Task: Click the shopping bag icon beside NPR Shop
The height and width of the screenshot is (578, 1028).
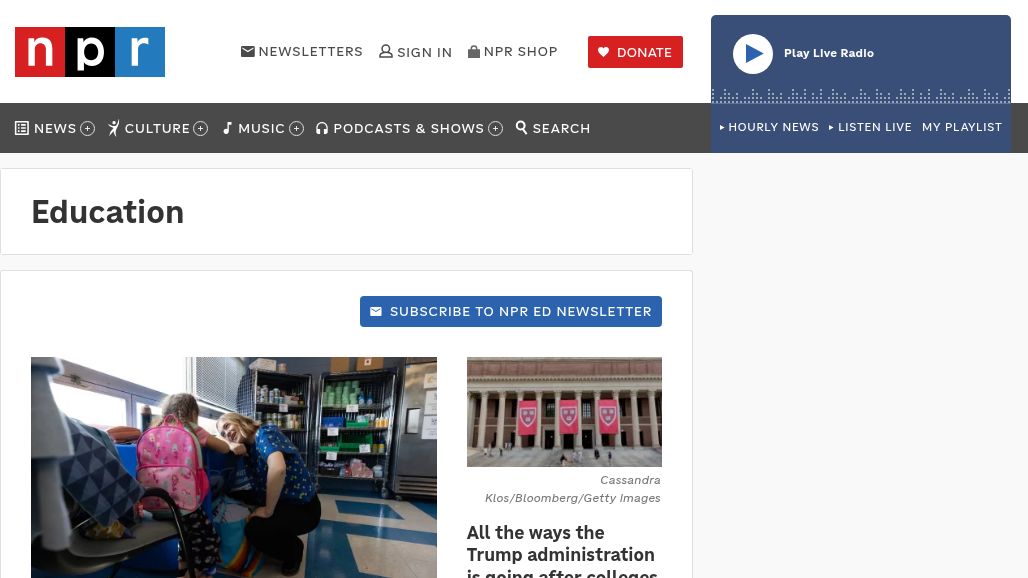Action: coord(474,51)
